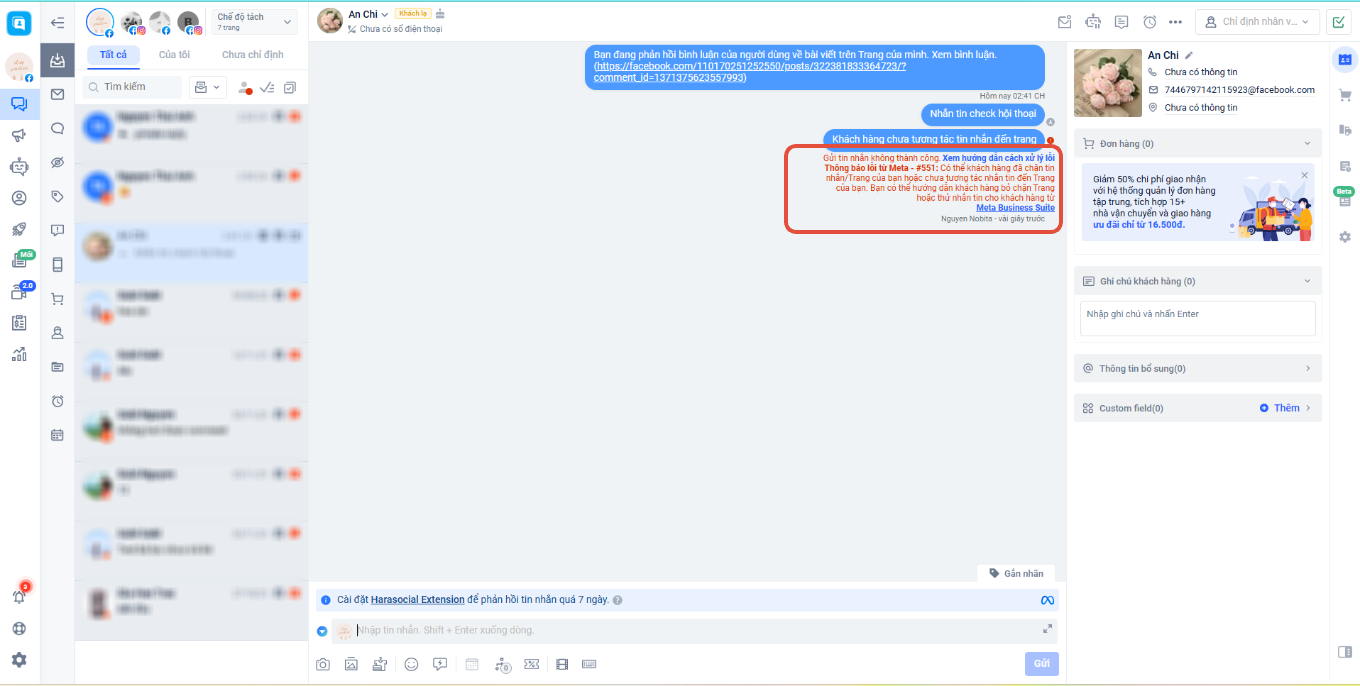Image resolution: width=1360 pixels, height=686 pixels.
Task: Click the Gửi send button
Action: pos(1041,664)
